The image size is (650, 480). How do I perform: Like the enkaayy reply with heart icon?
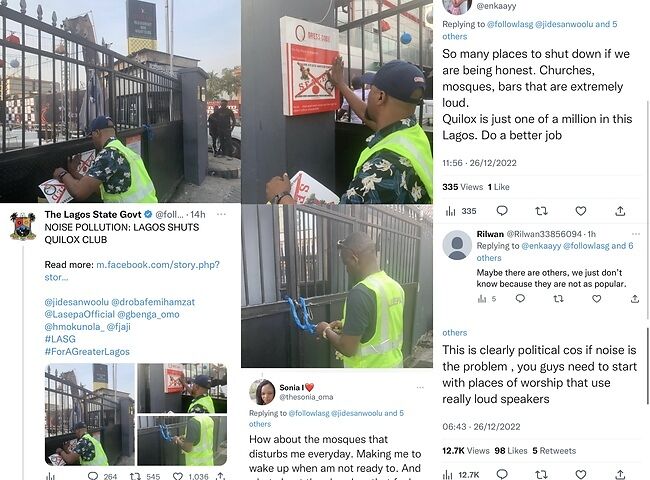(x=580, y=211)
